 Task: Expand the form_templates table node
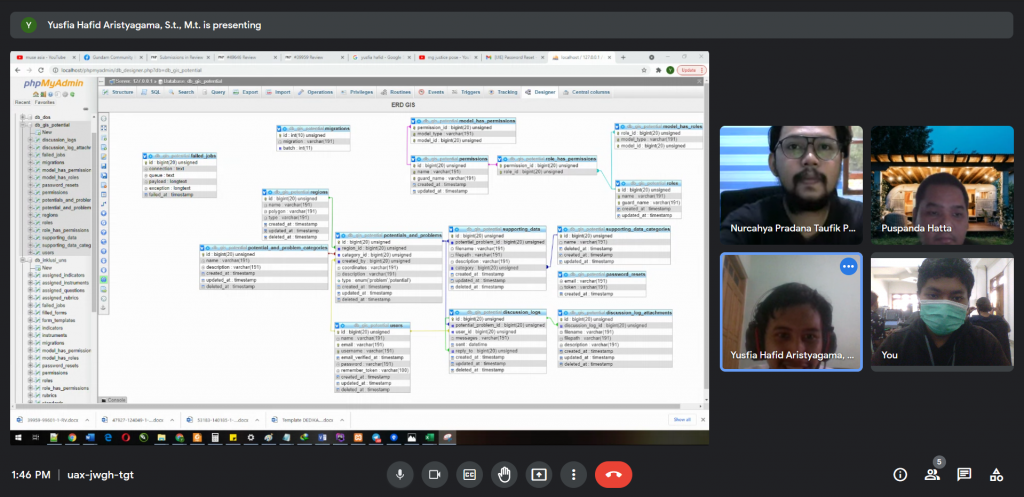click(x=30, y=320)
